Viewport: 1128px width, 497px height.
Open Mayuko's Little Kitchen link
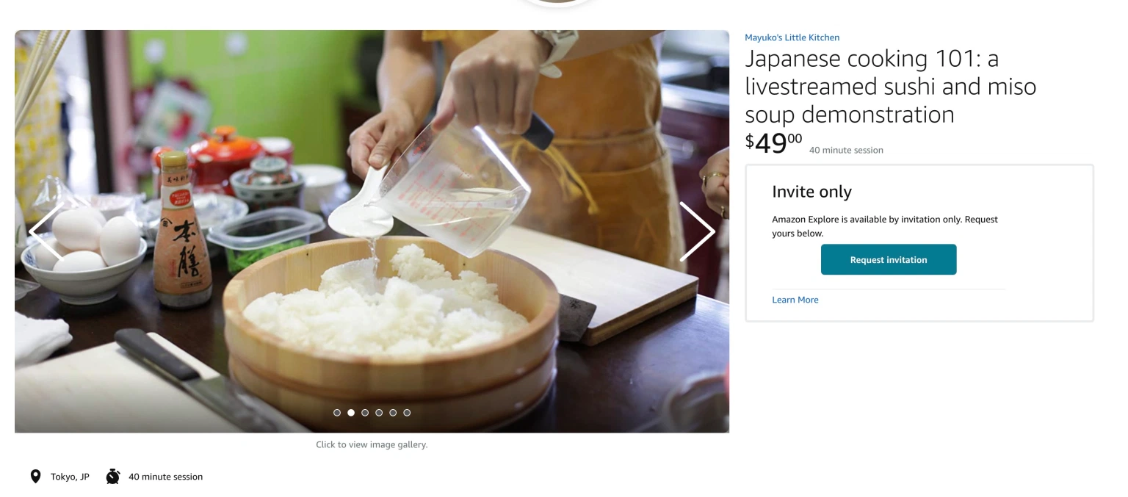[792, 37]
